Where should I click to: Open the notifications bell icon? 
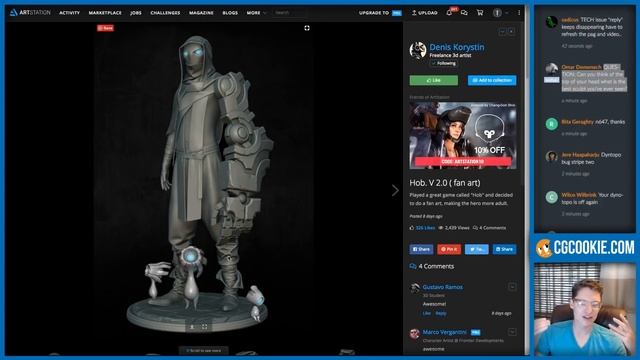pyautogui.click(x=449, y=13)
